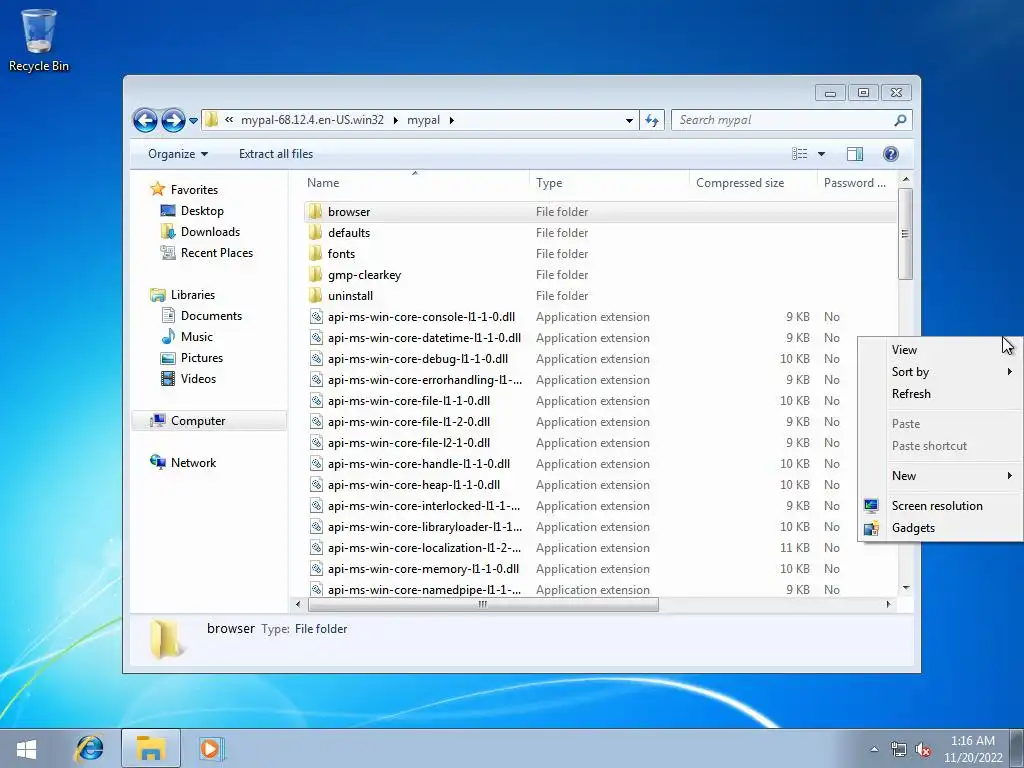Select api-ms-win-core-file-l2-1-0.dll file

point(409,443)
